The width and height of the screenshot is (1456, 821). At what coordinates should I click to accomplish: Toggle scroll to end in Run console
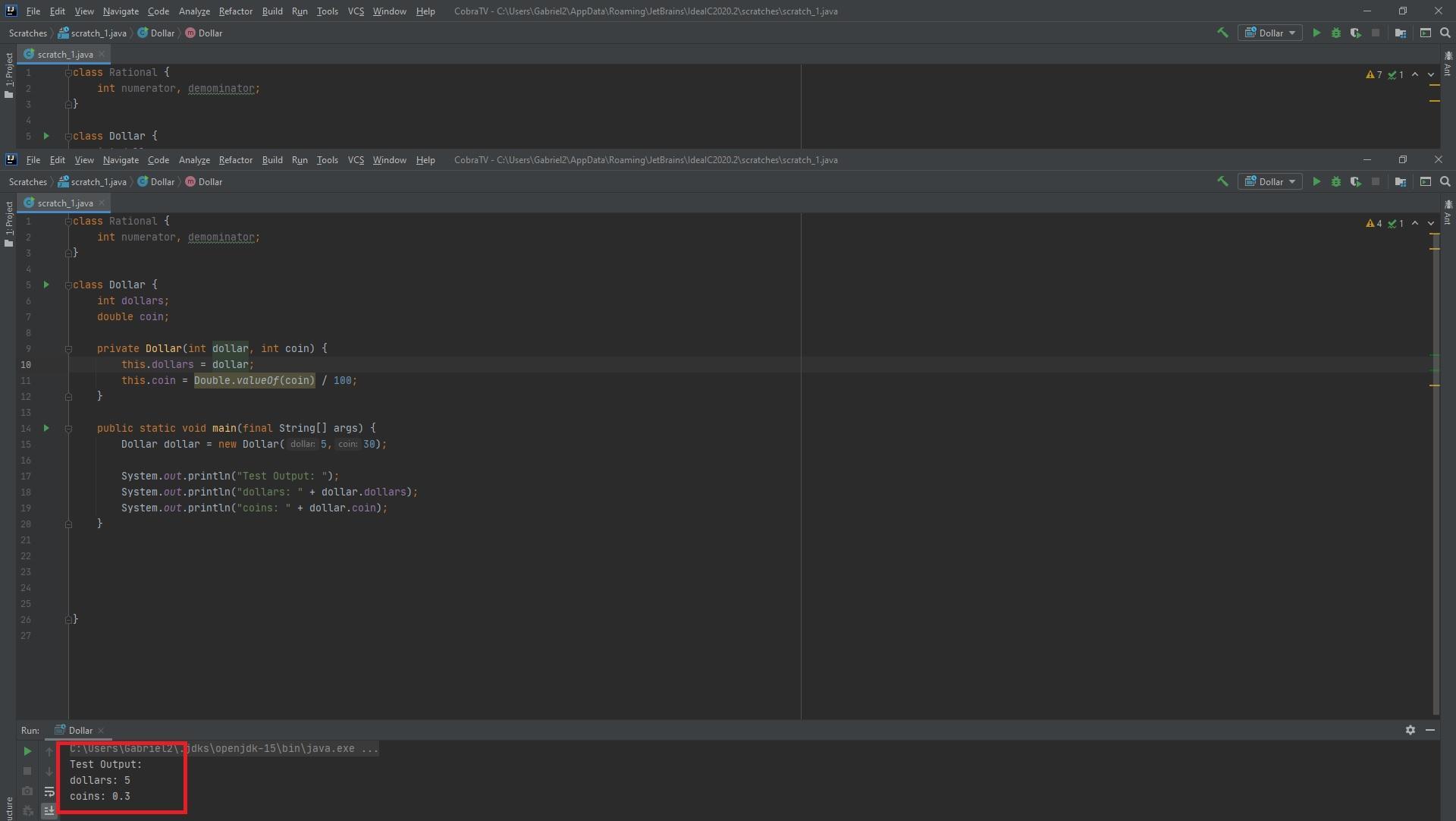pos(49,810)
